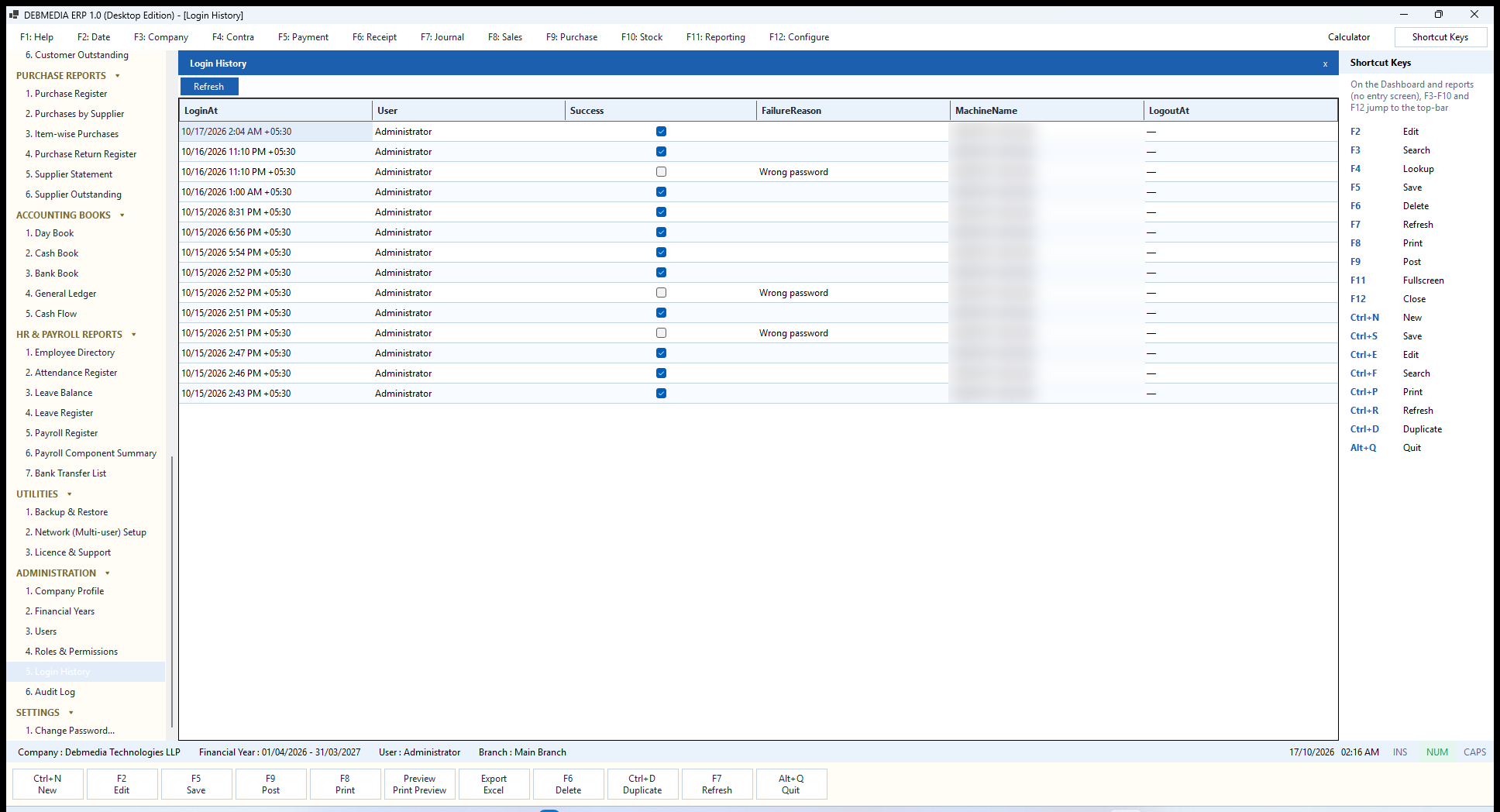The image size is (1500, 812).
Task: Collapse the ACCOUNTING BOOKS section arrow
Action: [x=122, y=215]
